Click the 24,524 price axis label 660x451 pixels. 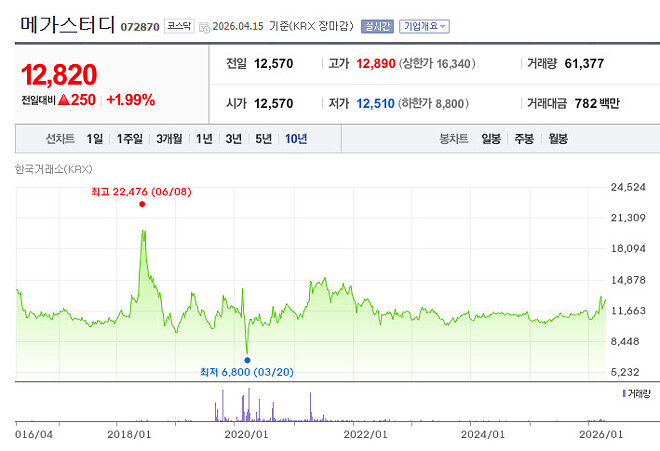(x=628, y=187)
